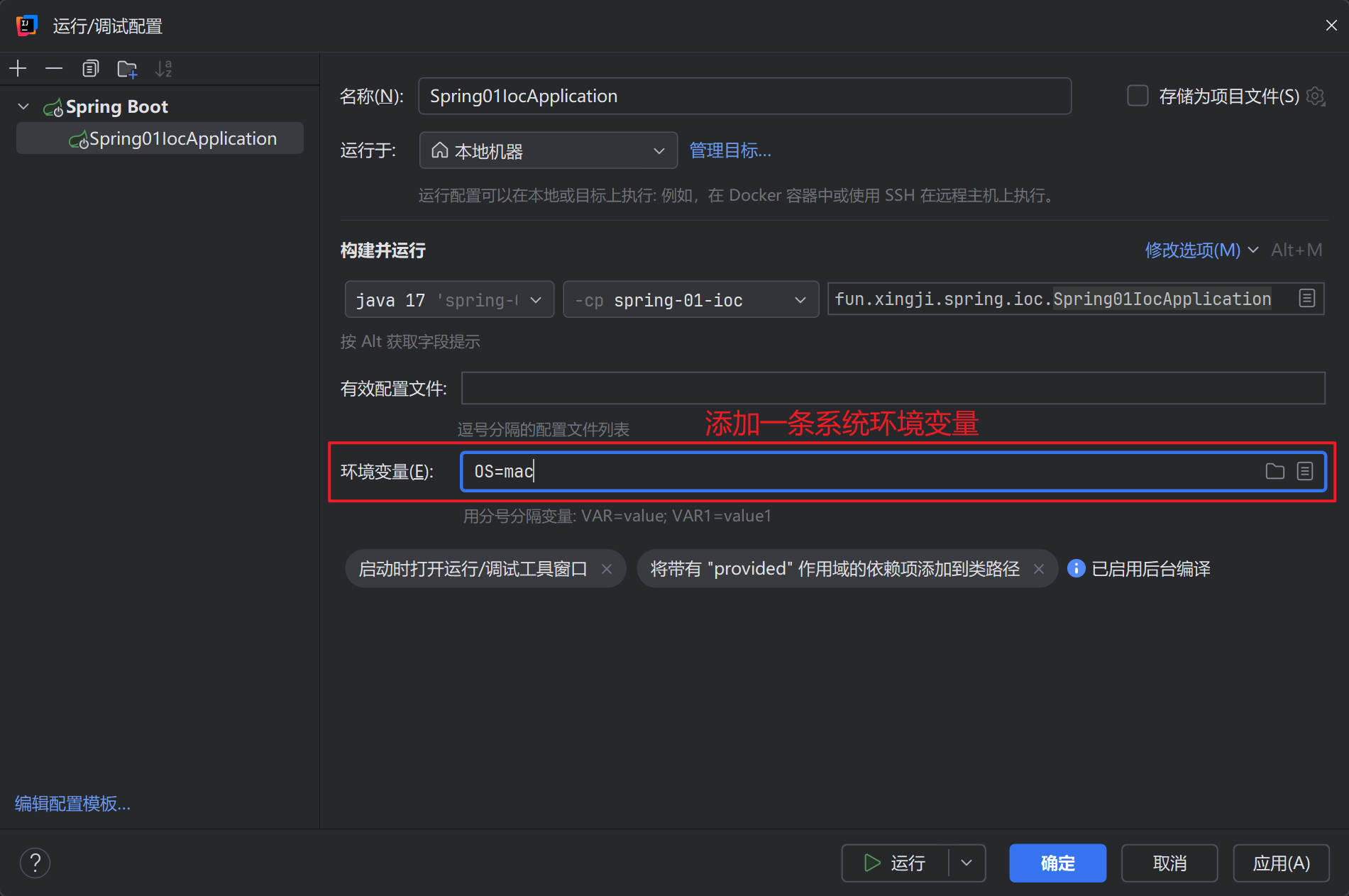Screen dimensions: 1349x896
Task: Enable the store as project file checkbox
Action: (1138, 96)
